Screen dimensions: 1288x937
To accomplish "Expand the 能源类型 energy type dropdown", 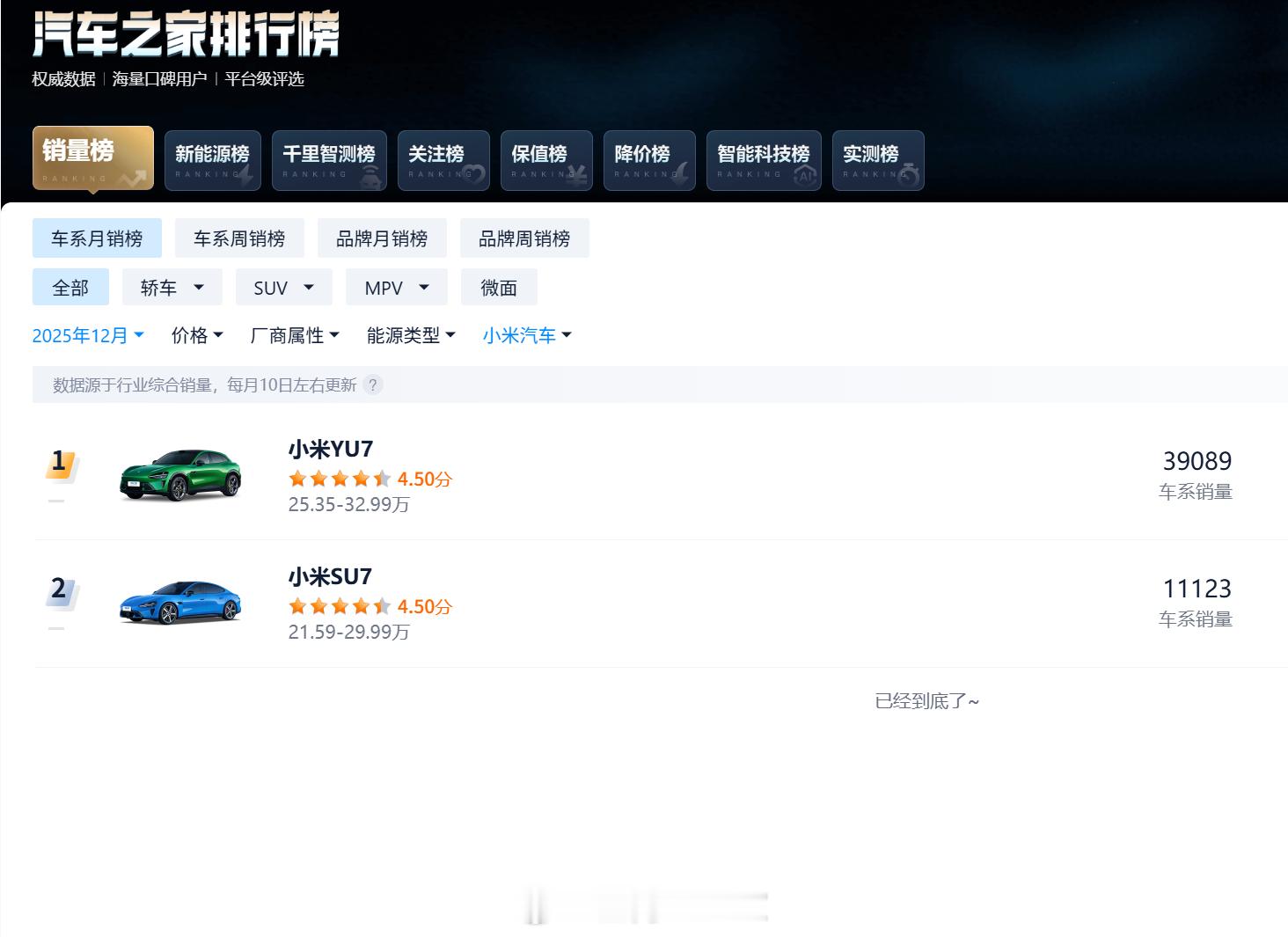I will point(411,335).
